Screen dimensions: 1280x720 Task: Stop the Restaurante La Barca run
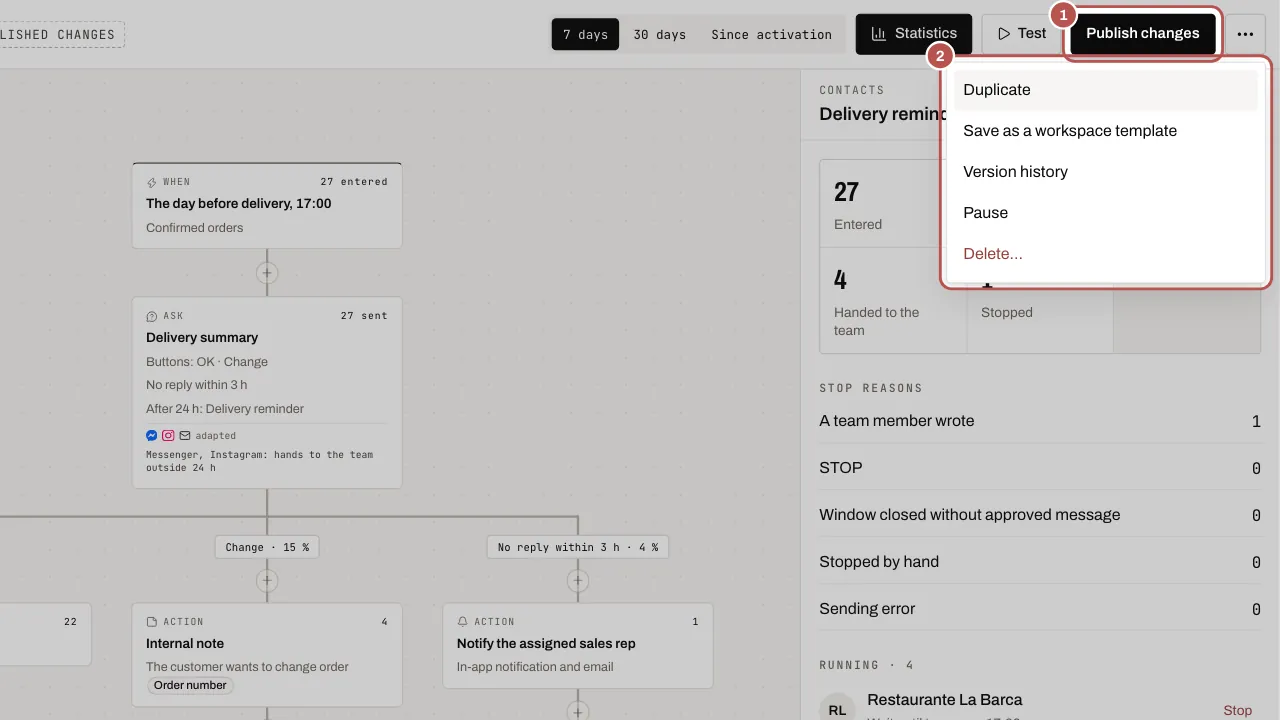pos(1237,710)
